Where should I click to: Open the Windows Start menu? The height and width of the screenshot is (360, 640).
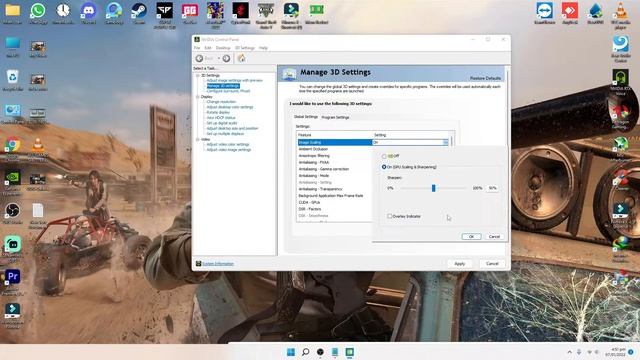pos(291,352)
